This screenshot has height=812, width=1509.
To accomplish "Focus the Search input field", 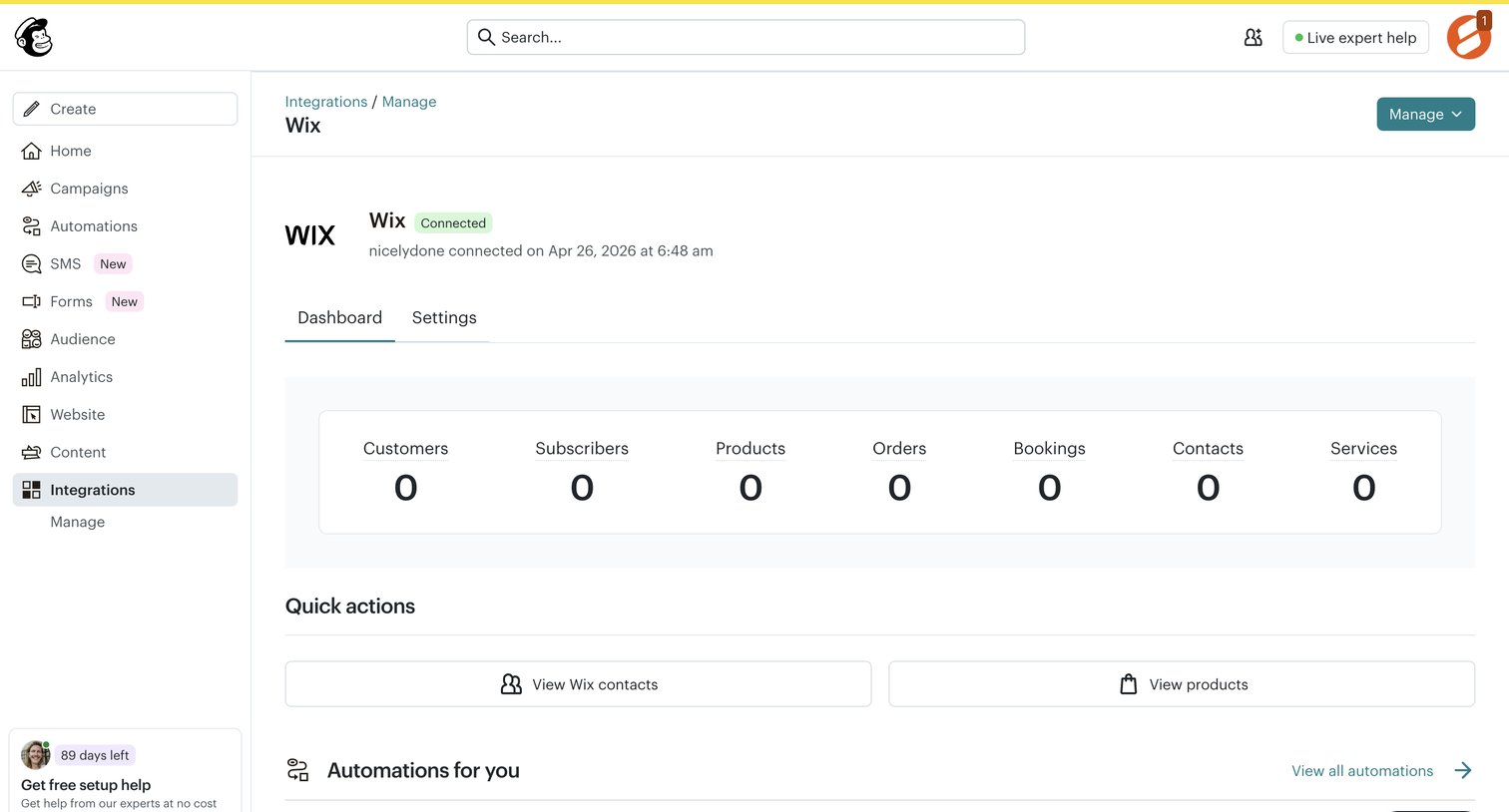I will (x=746, y=37).
